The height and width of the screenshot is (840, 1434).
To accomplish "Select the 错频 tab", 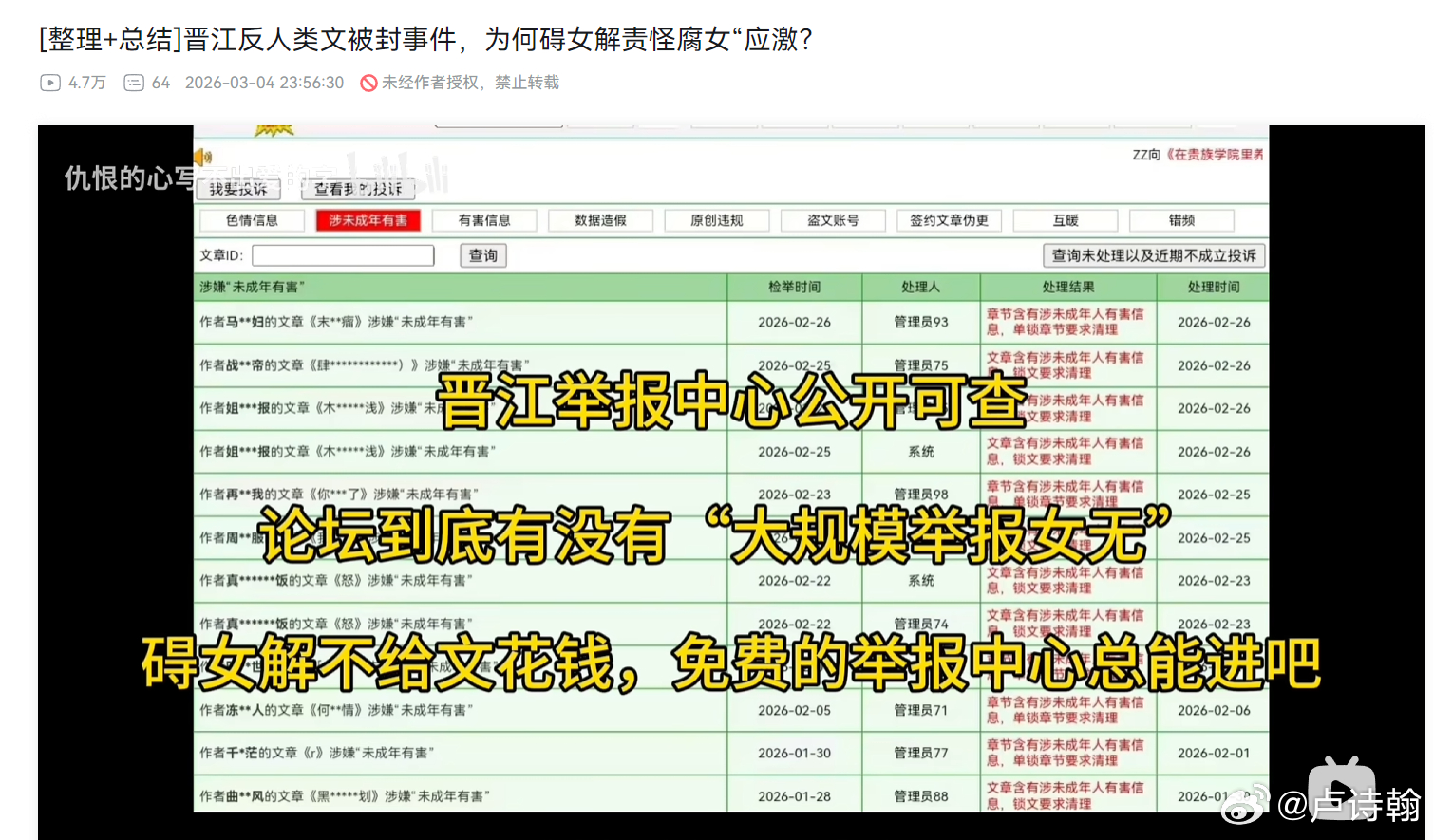I will point(1181,220).
